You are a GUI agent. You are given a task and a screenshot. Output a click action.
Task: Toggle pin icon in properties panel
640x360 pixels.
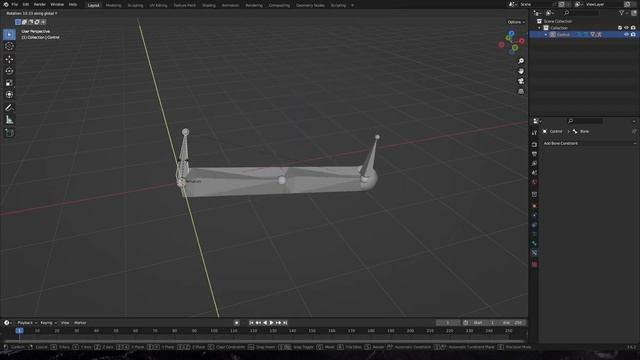pyautogui.click(x=634, y=131)
